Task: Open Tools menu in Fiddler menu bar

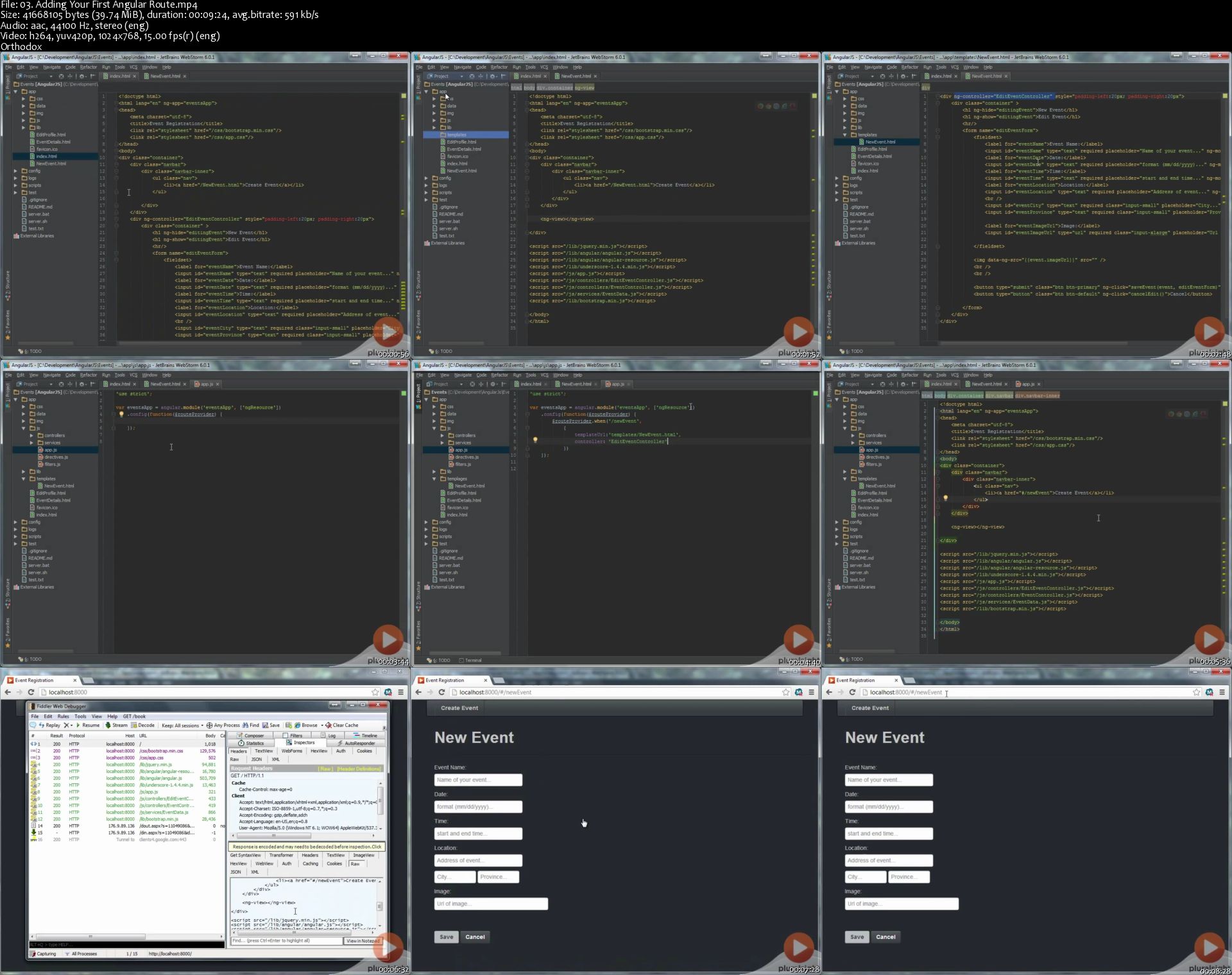Action: pos(80,716)
